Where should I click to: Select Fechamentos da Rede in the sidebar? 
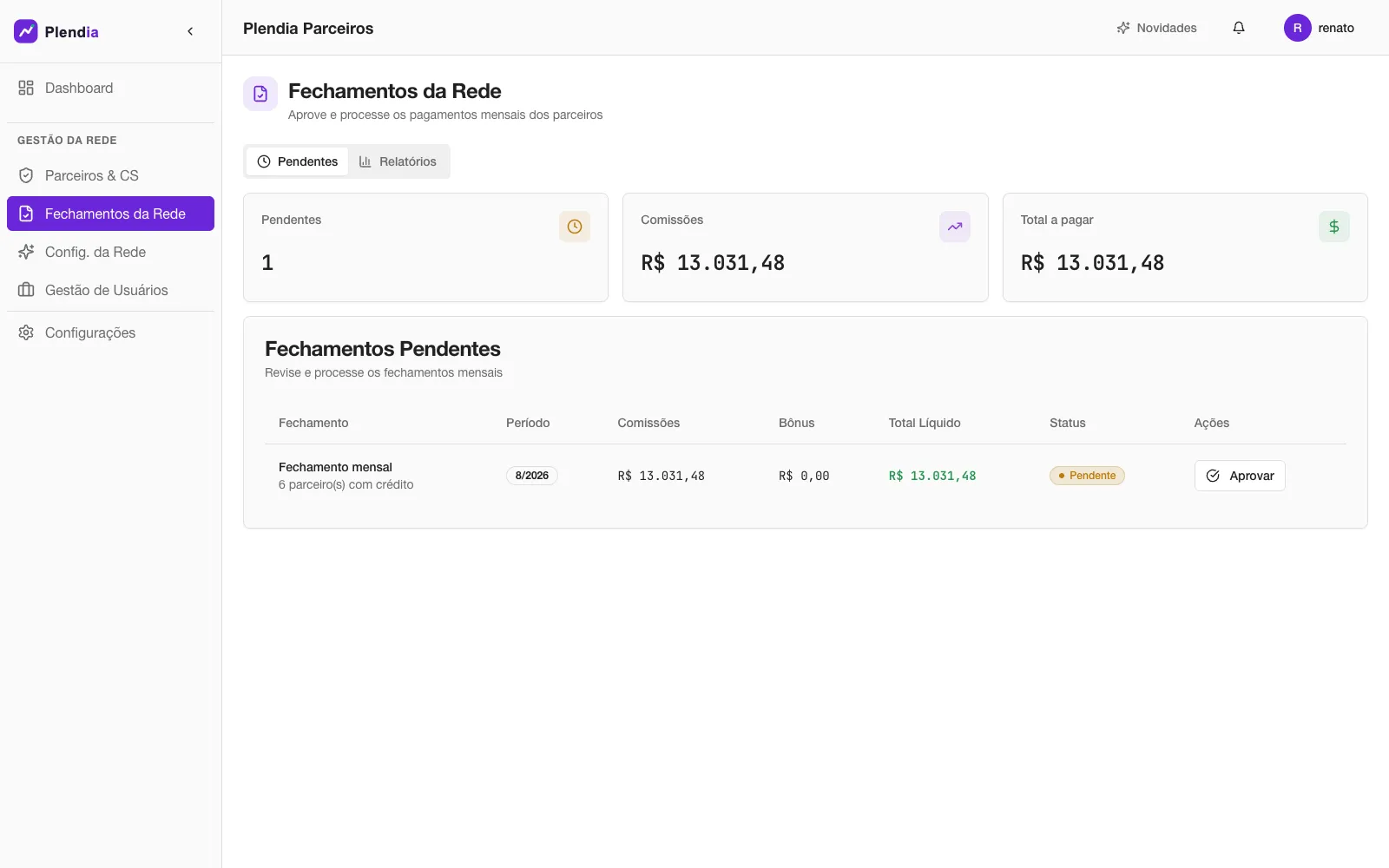110,214
